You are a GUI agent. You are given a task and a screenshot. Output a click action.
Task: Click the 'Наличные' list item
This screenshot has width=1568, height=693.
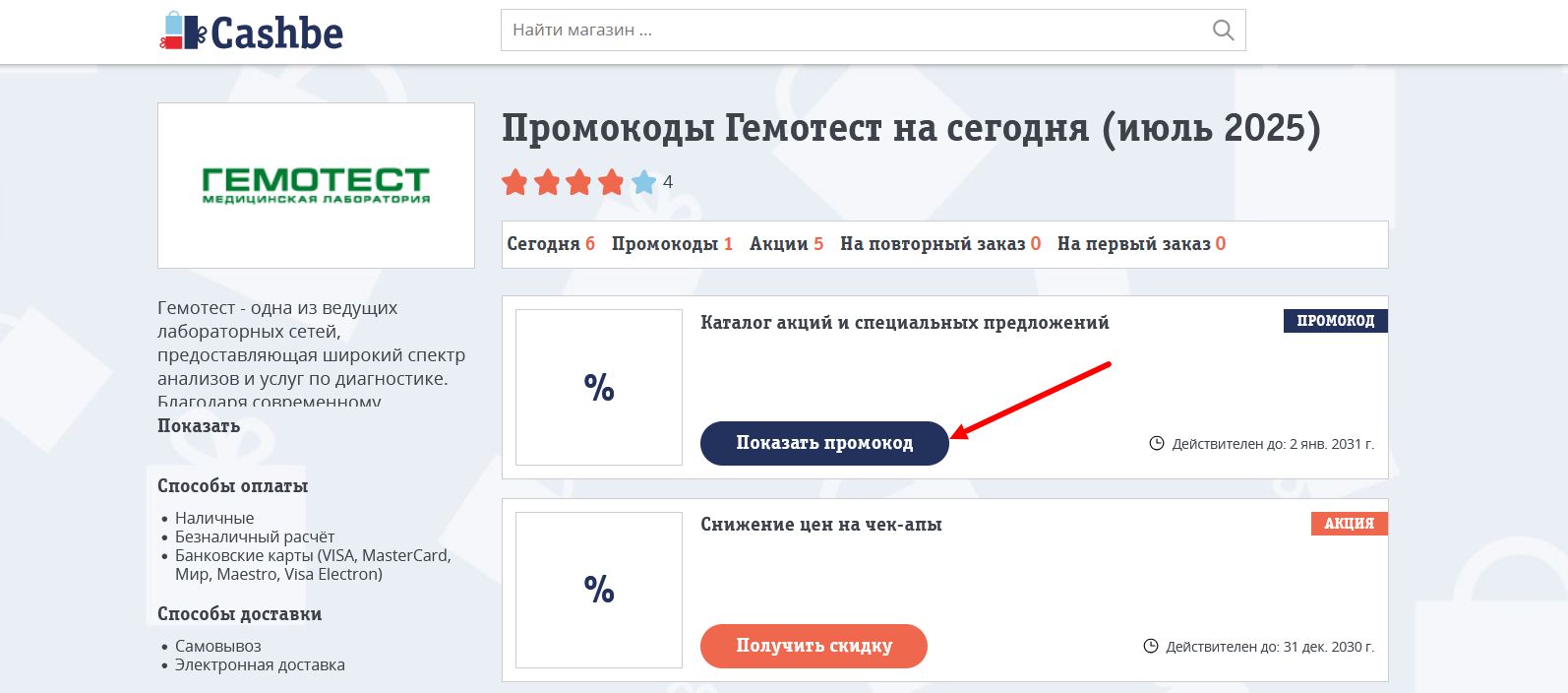pyautogui.click(x=214, y=518)
